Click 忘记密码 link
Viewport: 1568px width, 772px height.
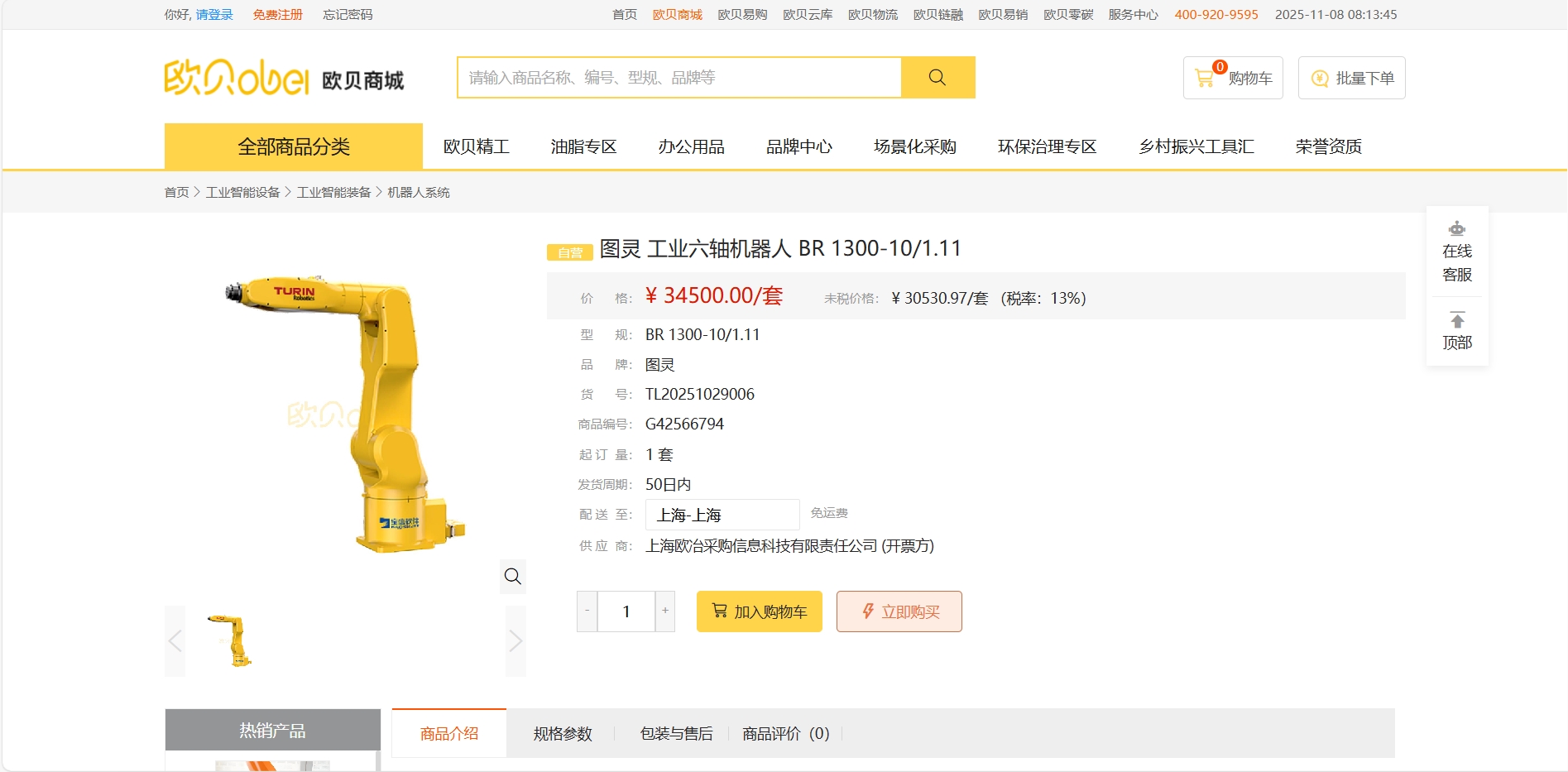pos(348,15)
